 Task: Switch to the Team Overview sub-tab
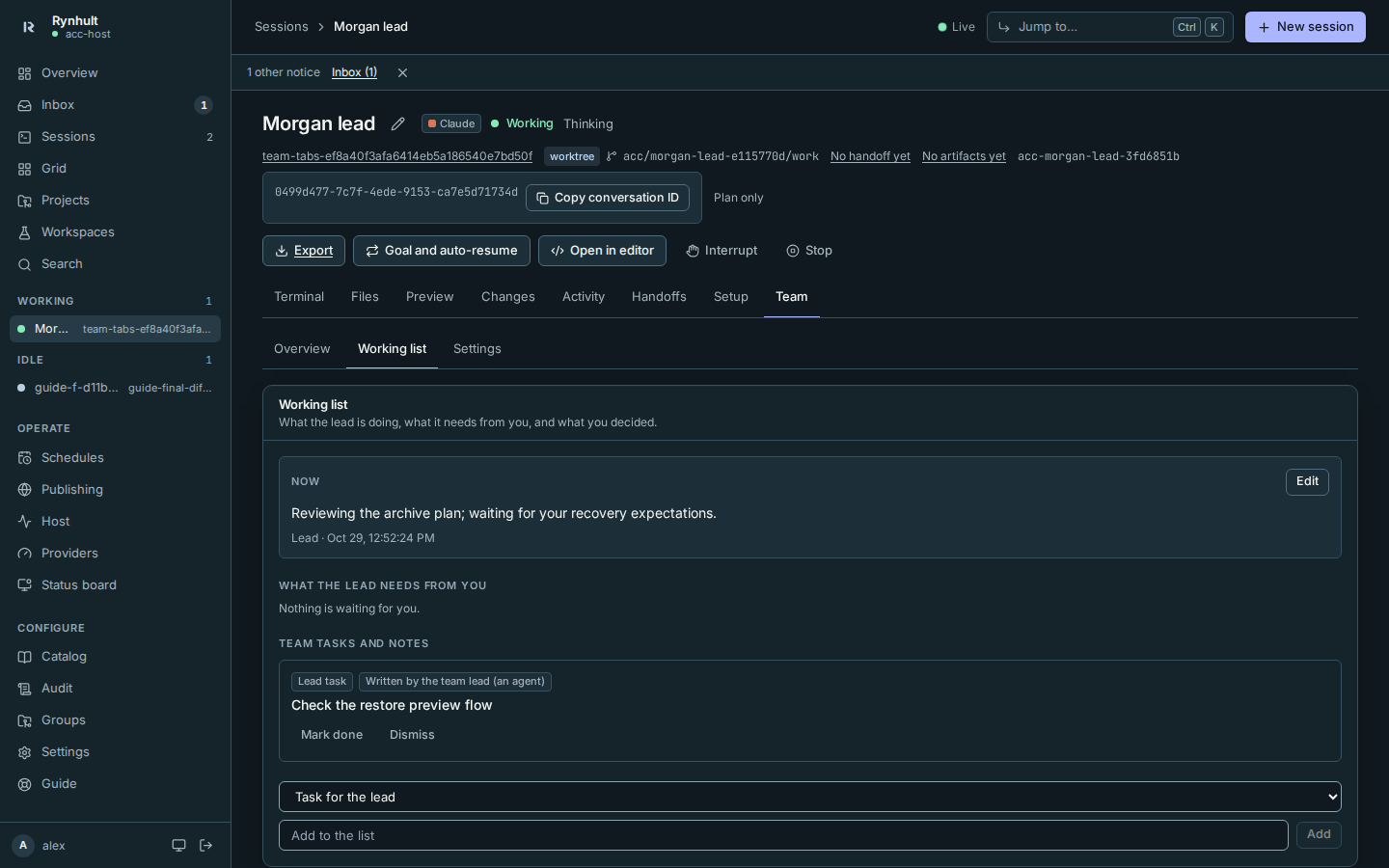pyautogui.click(x=302, y=349)
